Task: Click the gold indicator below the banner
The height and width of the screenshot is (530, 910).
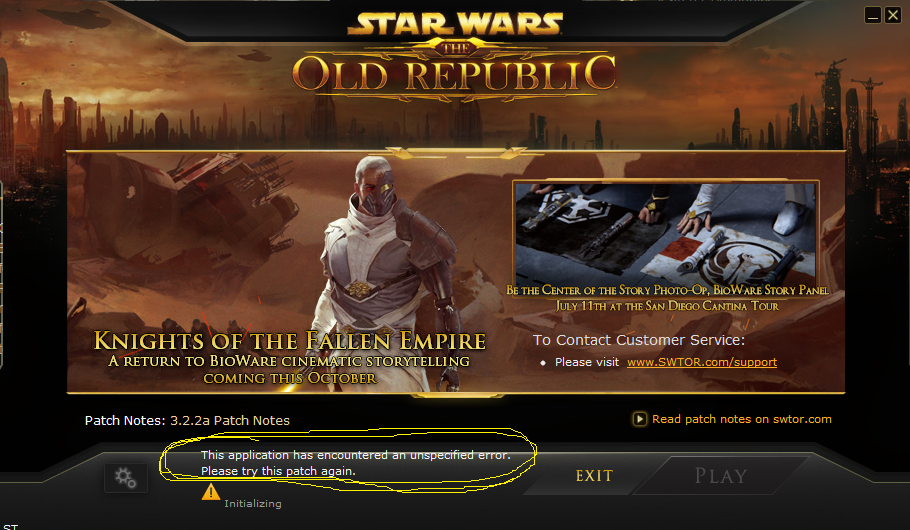Action: click(x=457, y=395)
